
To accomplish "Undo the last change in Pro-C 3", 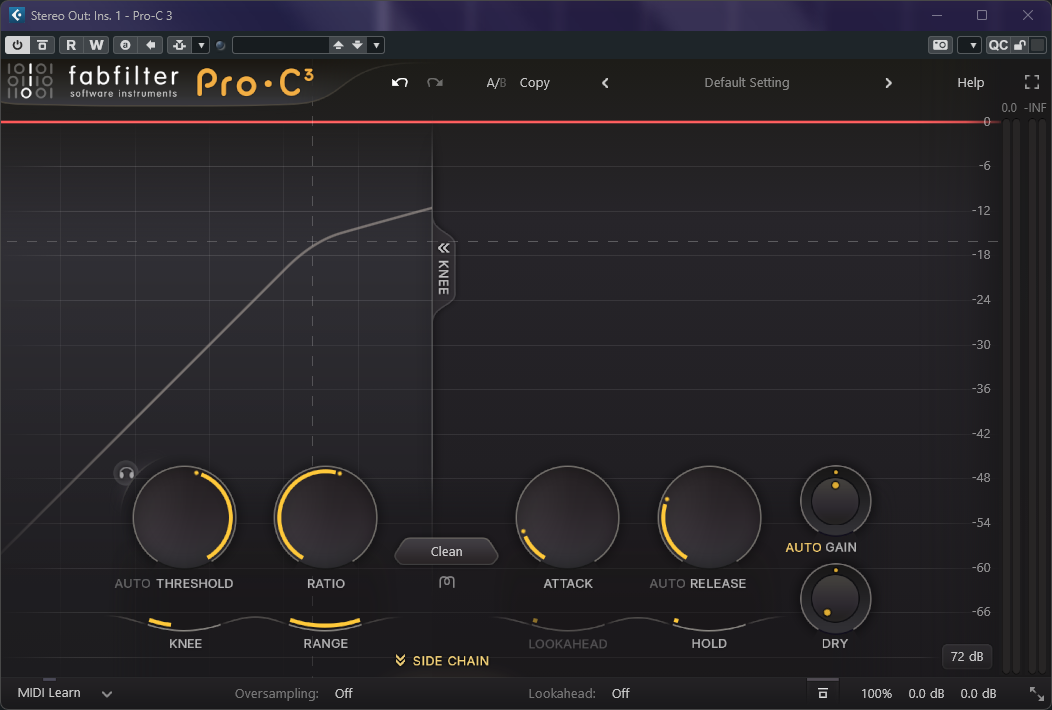I will point(399,83).
